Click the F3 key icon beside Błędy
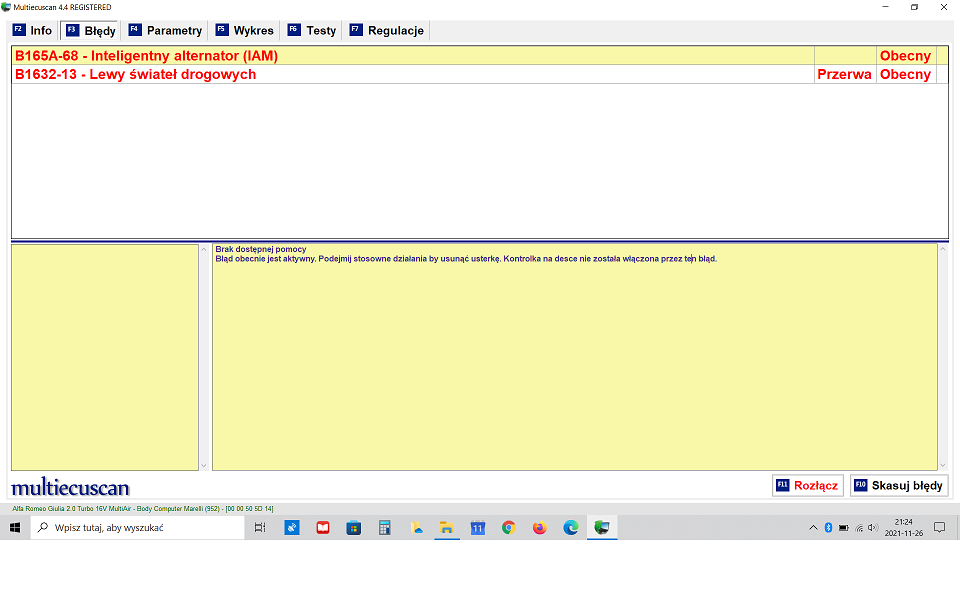Screen dimensions: 960x600 (72, 29)
